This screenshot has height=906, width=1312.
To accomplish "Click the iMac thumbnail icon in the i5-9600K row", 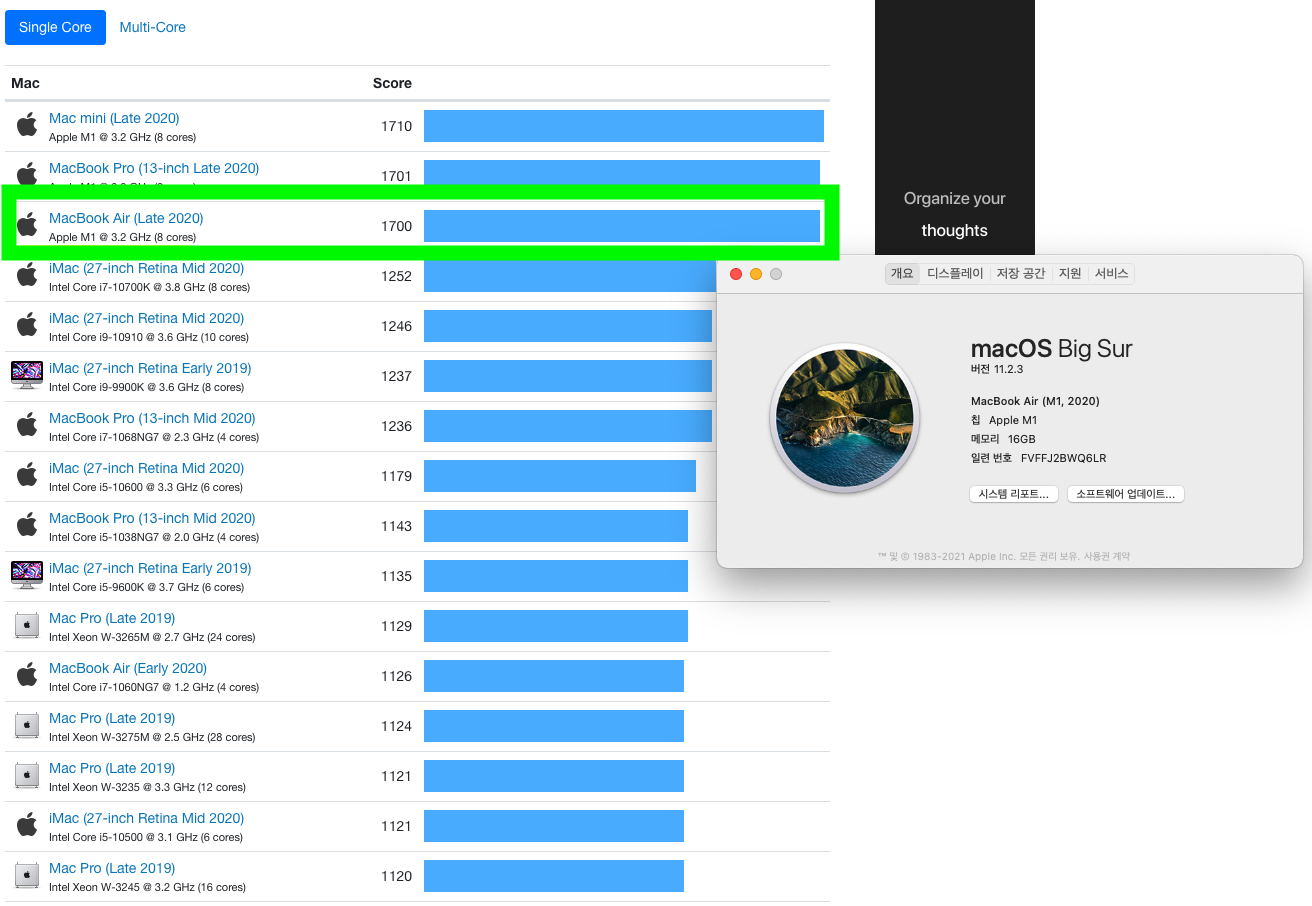I will point(27,575).
